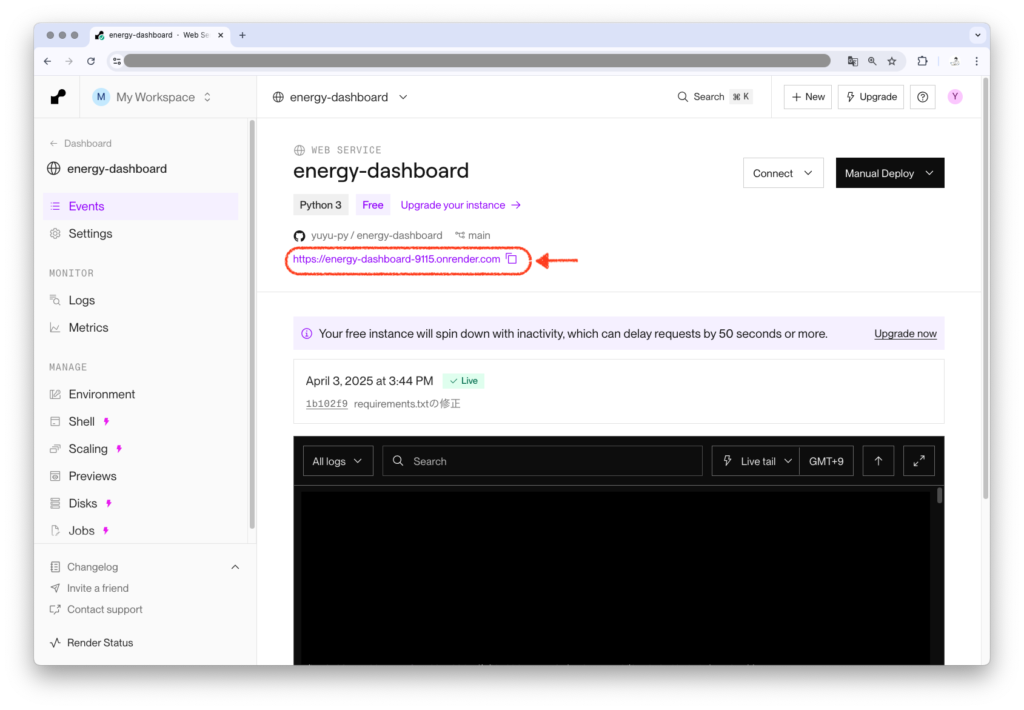Open browser zoom magnifier icon
Screen dimensions: 1024x710
click(x=872, y=61)
